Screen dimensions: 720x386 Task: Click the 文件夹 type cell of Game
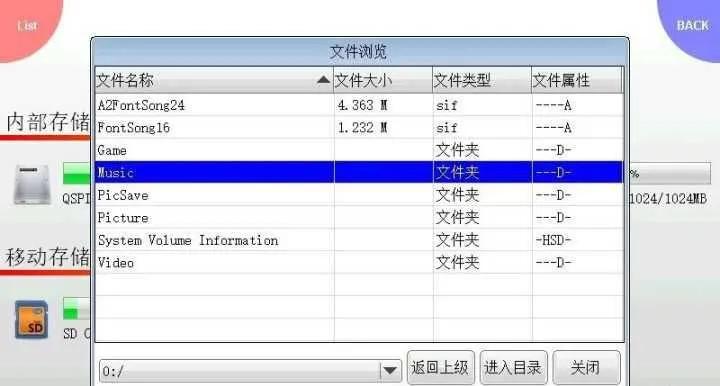[483, 150]
